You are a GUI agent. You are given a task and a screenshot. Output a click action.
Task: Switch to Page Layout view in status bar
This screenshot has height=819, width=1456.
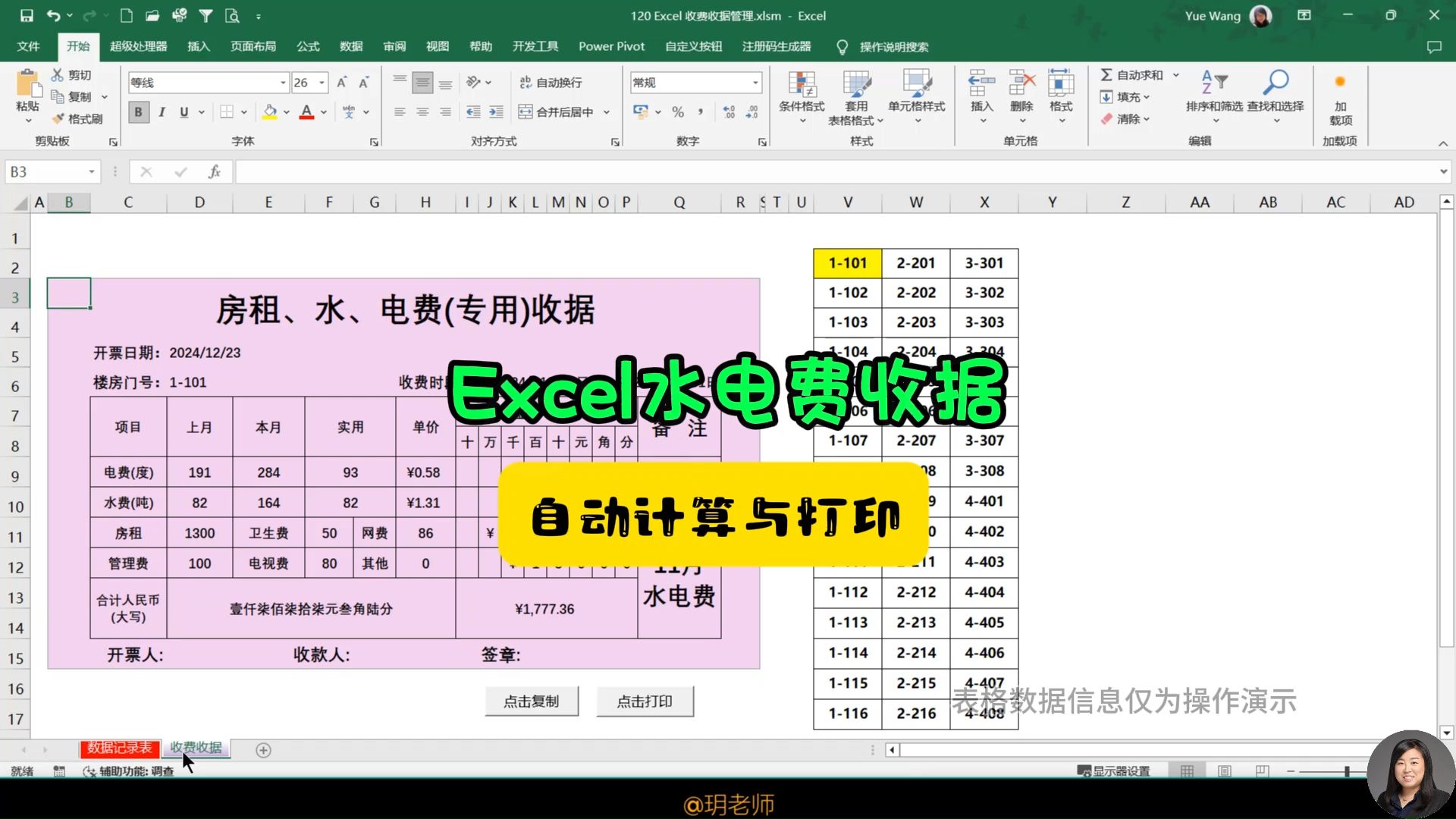(1224, 771)
